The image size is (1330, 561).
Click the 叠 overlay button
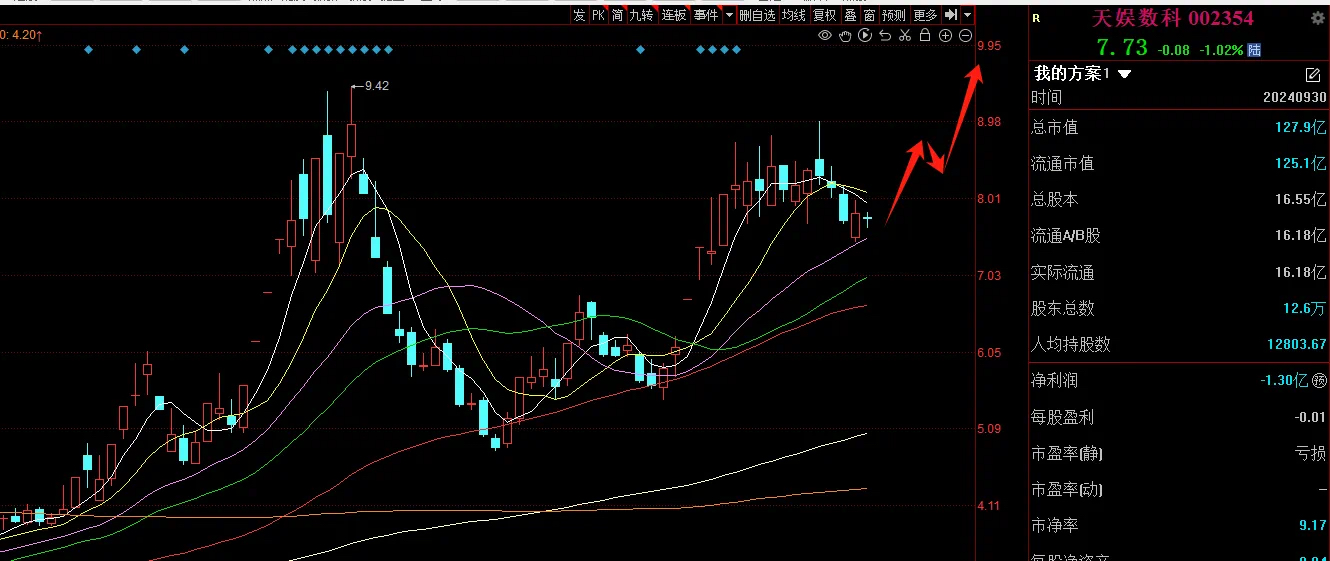850,15
